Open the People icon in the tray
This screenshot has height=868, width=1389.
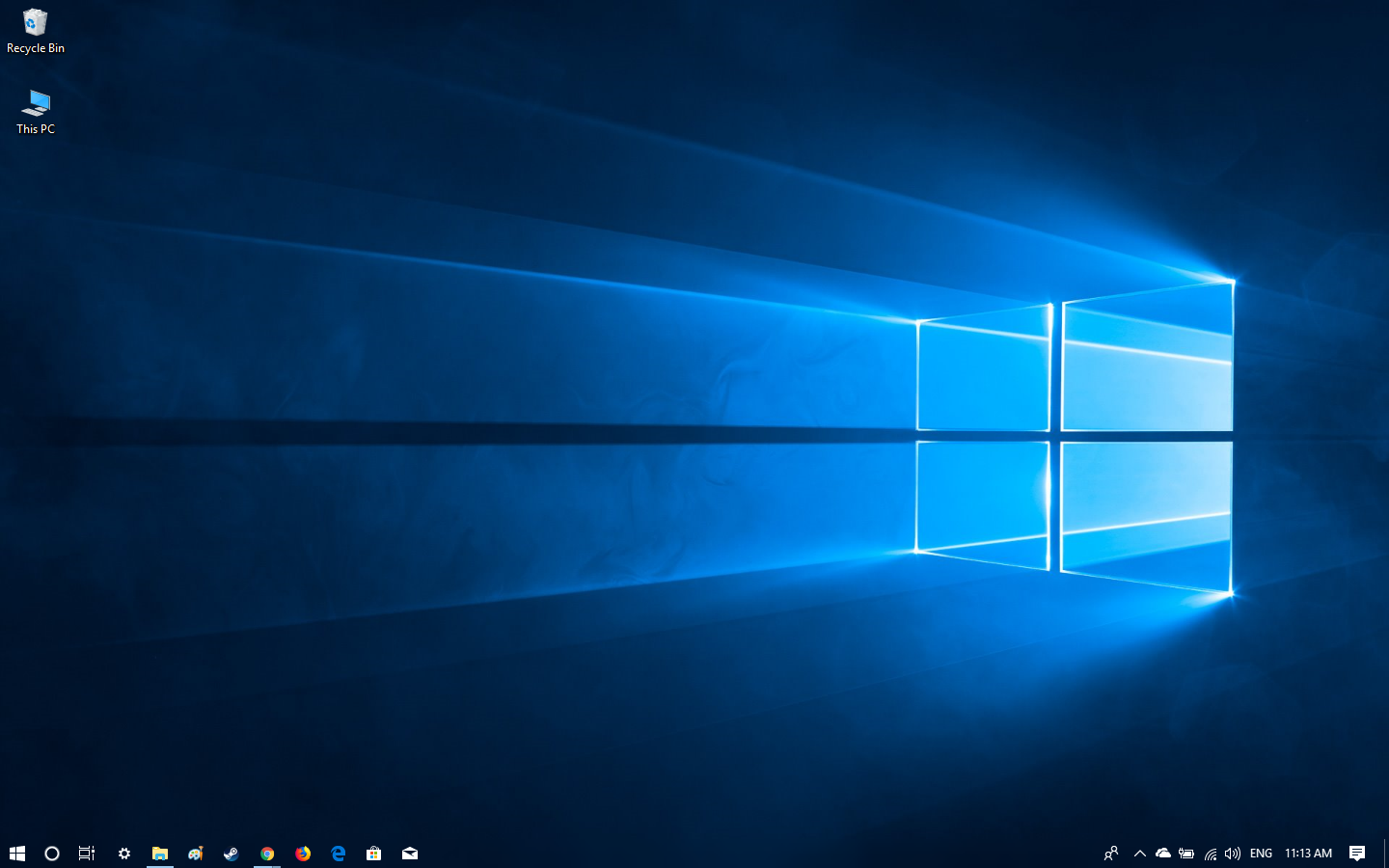click(x=1111, y=854)
